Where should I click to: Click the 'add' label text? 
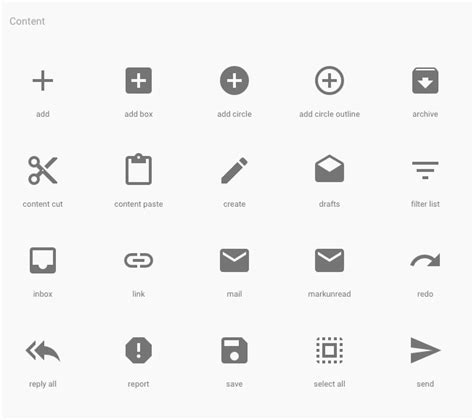point(43,114)
